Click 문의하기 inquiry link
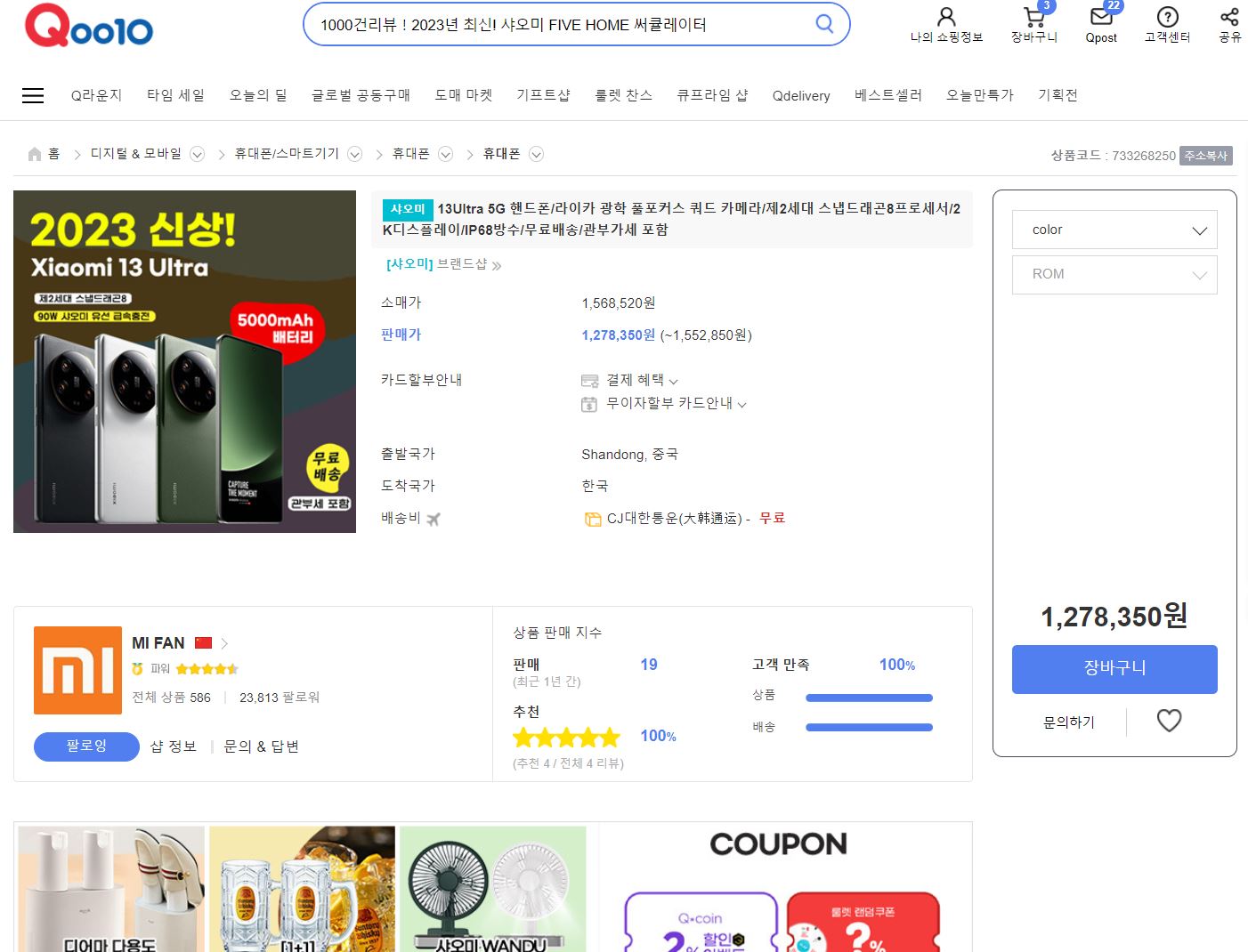Viewport: 1248px width, 952px height. pyautogui.click(x=1069, y=722)
